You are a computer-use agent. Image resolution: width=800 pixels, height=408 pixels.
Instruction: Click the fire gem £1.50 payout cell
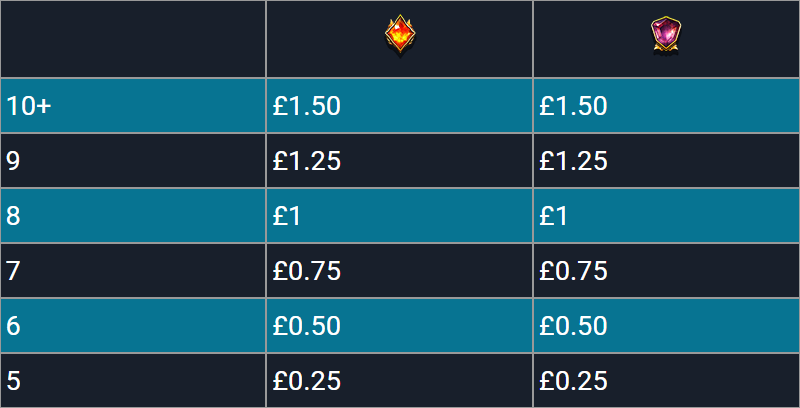pyautogui.click(x=399, y=106)
